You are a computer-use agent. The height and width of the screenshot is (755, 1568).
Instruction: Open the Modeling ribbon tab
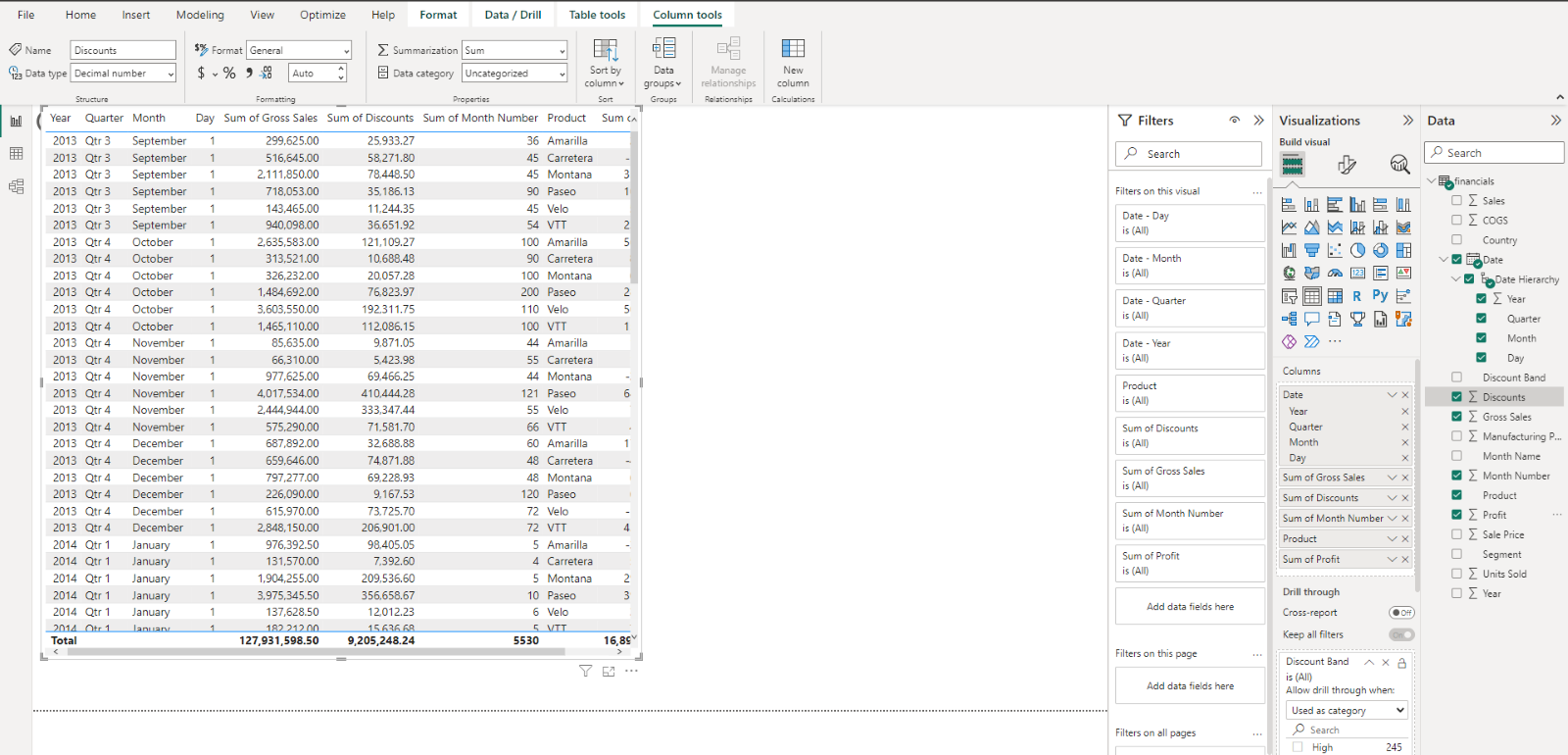click(200, 15)
